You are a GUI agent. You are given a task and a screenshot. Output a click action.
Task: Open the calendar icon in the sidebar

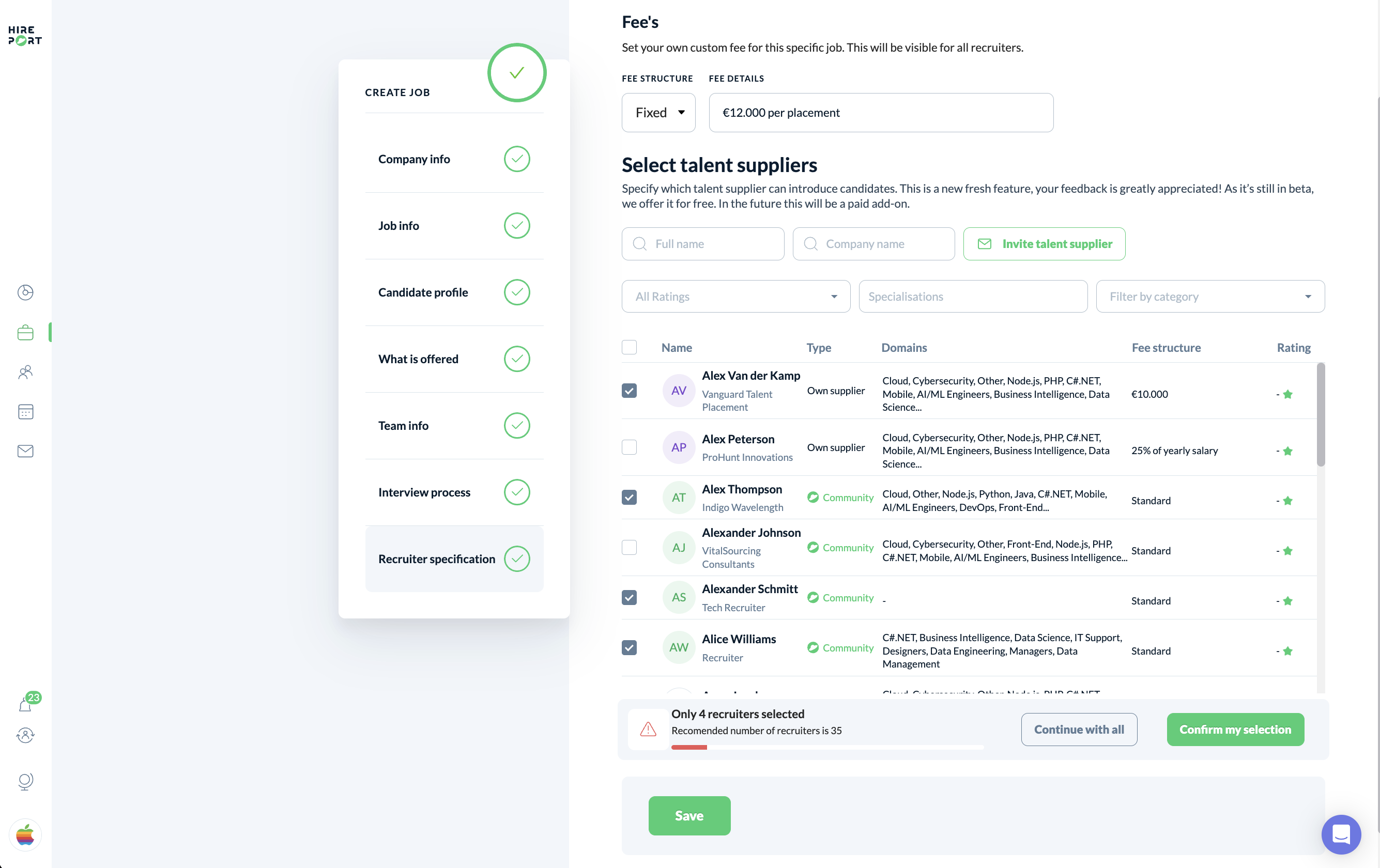(x=25, y=412)
